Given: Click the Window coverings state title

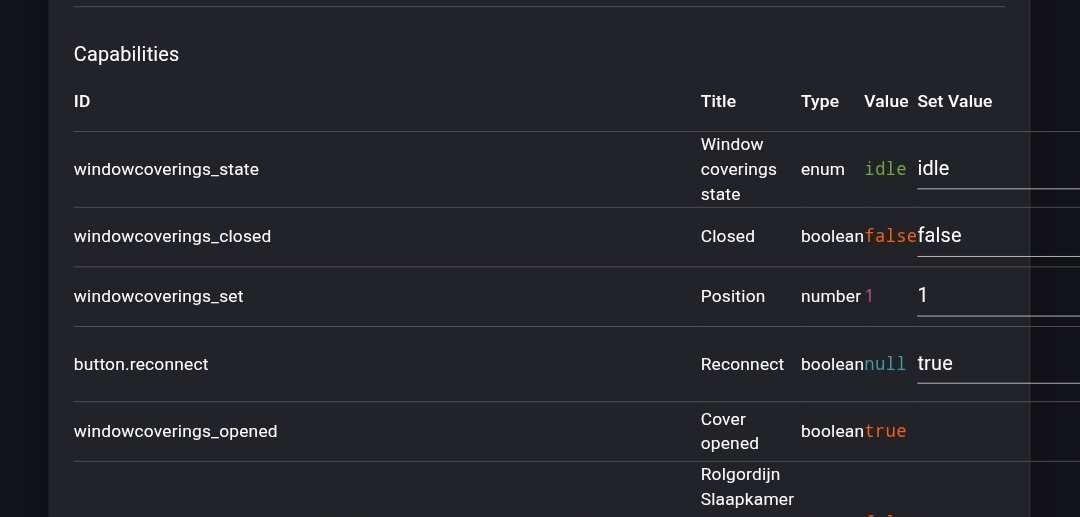Looking at the screenshot, I should (x=738, y=169).
